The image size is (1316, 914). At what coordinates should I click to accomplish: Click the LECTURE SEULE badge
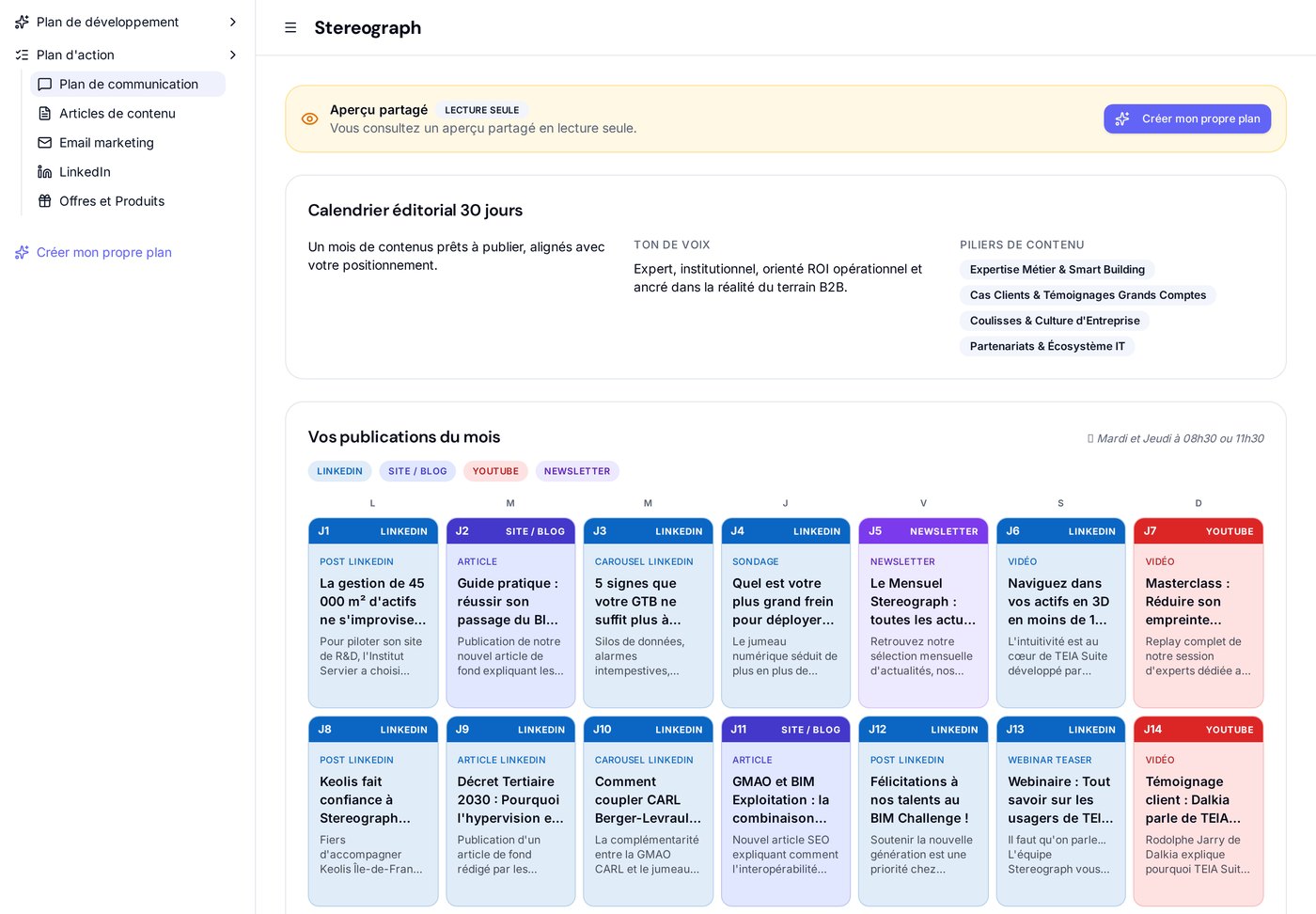481,110
